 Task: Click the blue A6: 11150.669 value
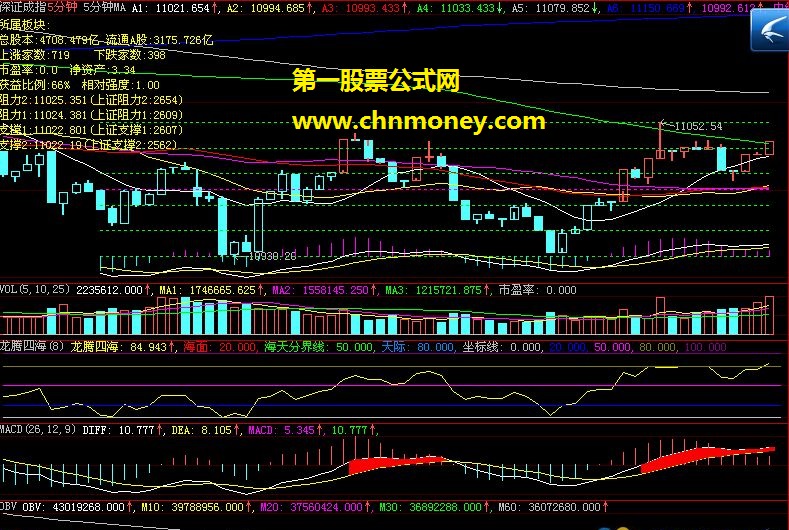(650, 8)
